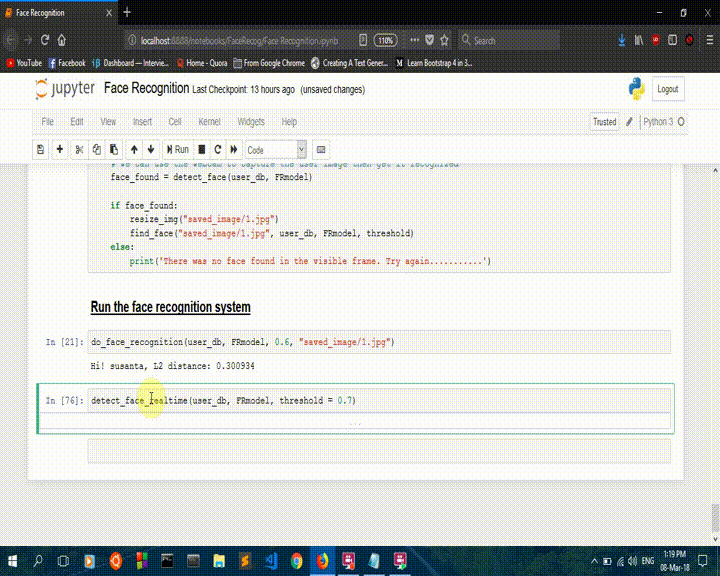Open From Google Chrome bookmarks folder

click(269, 63)
